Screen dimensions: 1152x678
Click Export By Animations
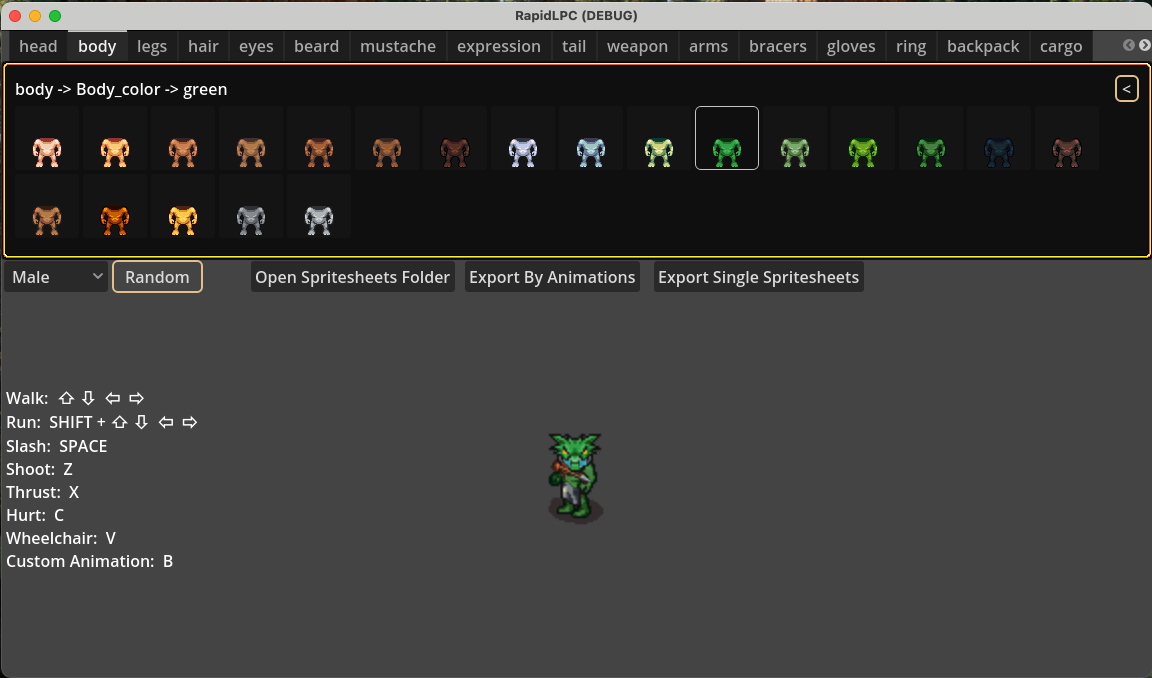click(x=552, y=277)
